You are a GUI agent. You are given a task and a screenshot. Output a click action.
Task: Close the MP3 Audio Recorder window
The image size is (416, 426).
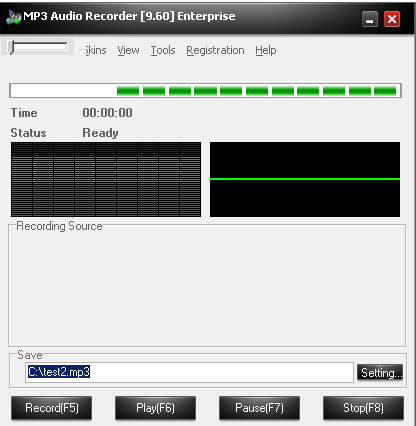(x=392, y=19)
